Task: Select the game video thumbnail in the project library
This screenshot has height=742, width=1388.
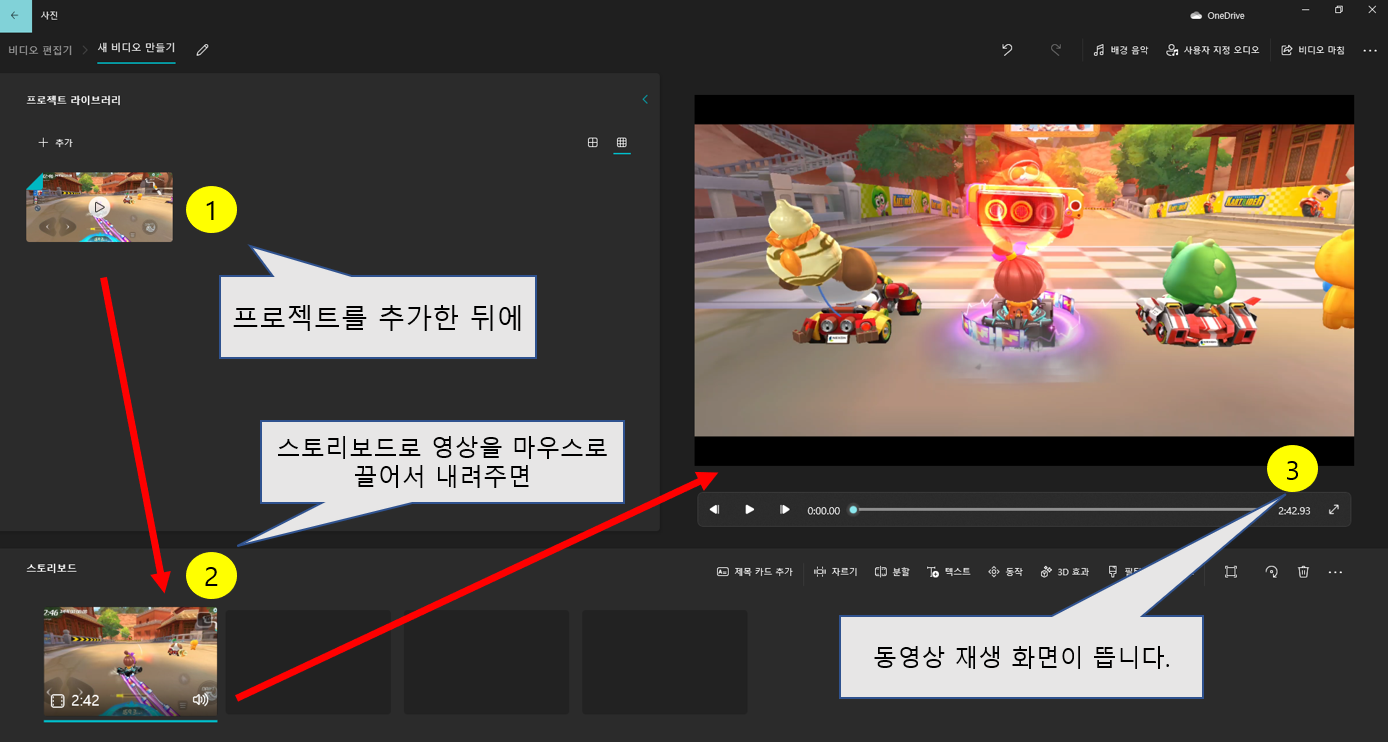Action: 99,207
